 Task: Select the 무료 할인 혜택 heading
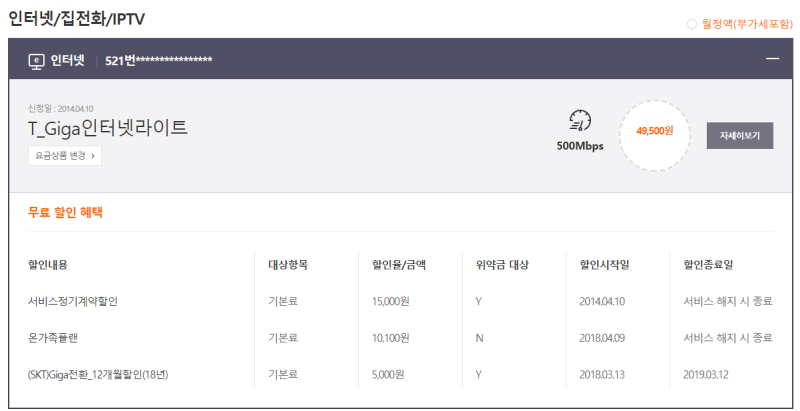tap(65, 212)
